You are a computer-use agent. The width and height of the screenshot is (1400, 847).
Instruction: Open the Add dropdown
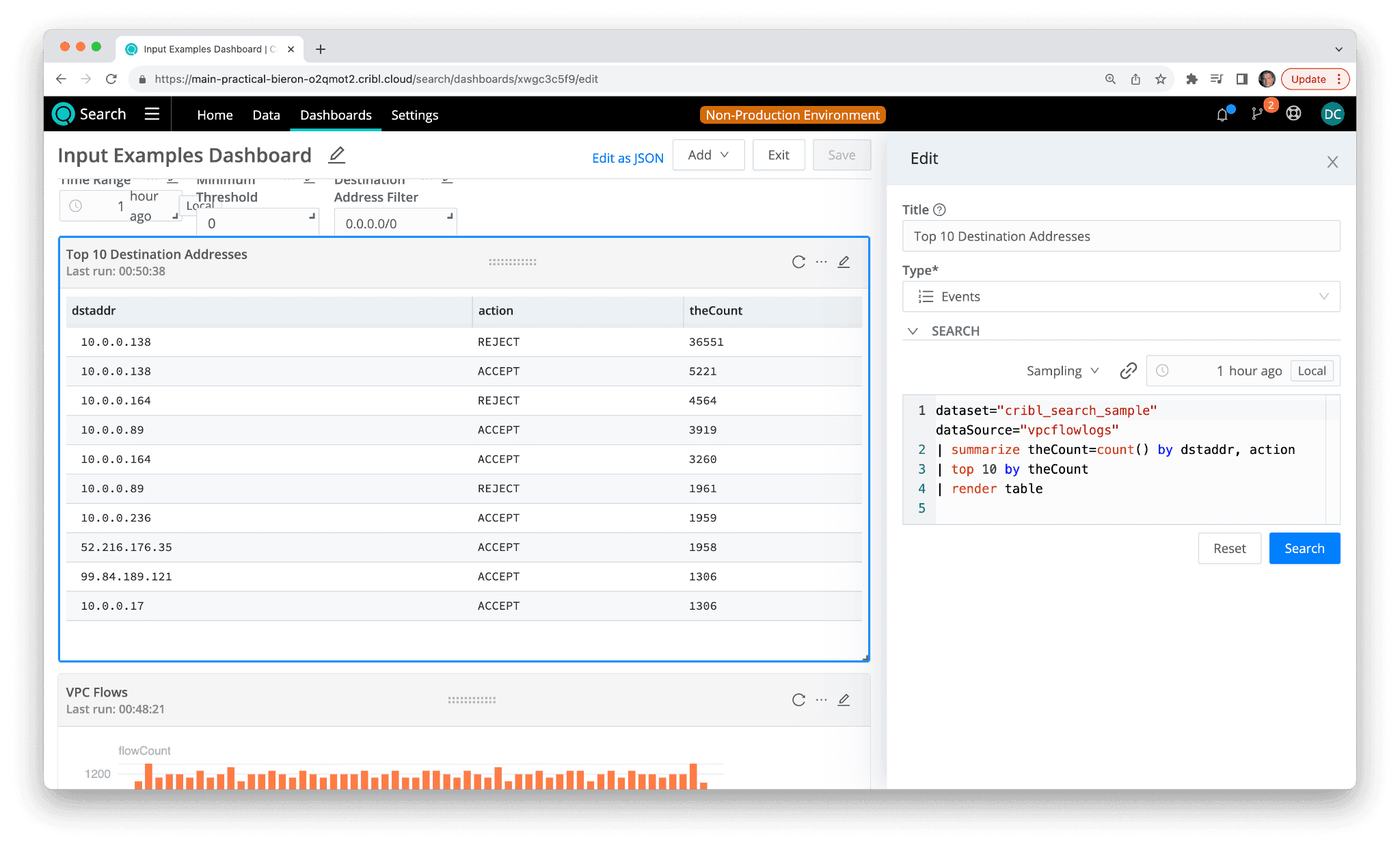coord(708,155)
